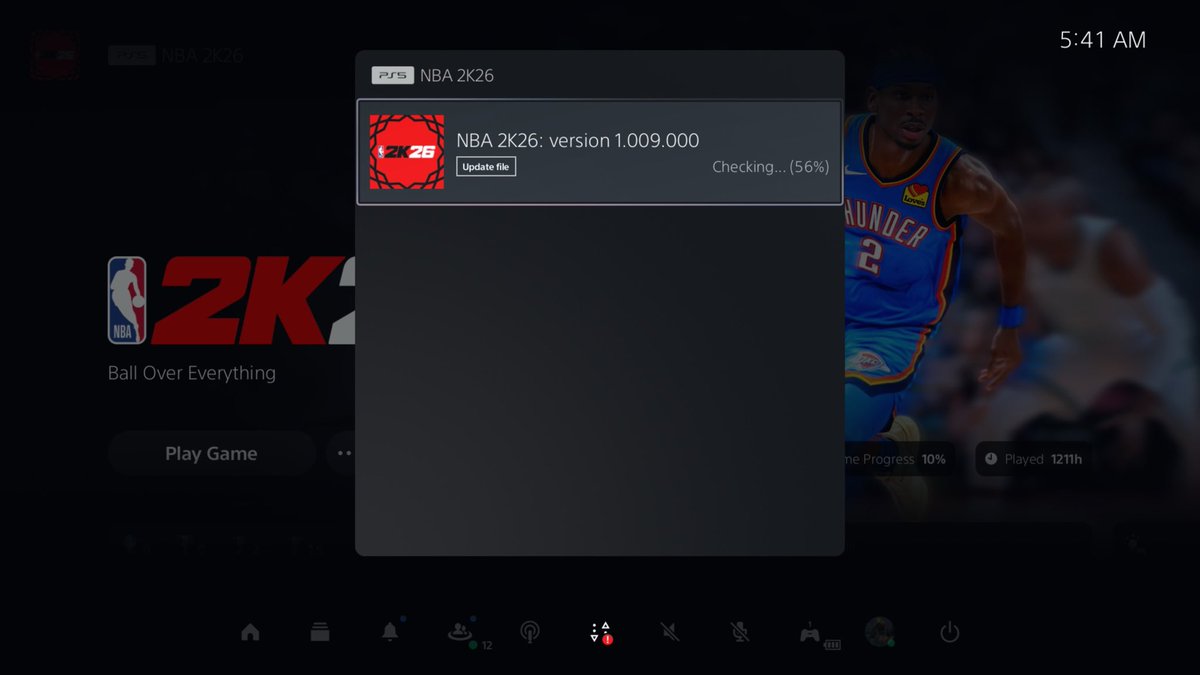Image resolution: width=1200 pixels, height=675 pixels.
Task: Open the Broadcast icon
Action: 530,632
